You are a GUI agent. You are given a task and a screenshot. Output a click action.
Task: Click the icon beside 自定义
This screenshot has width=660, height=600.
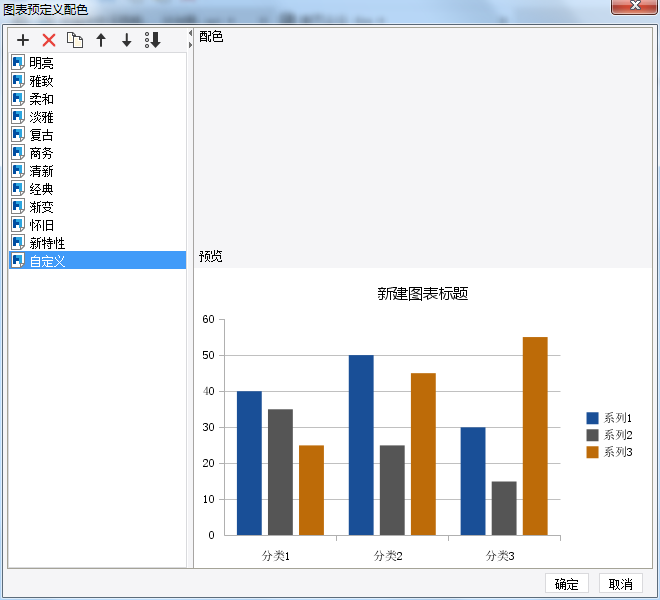tap(18, 261)
